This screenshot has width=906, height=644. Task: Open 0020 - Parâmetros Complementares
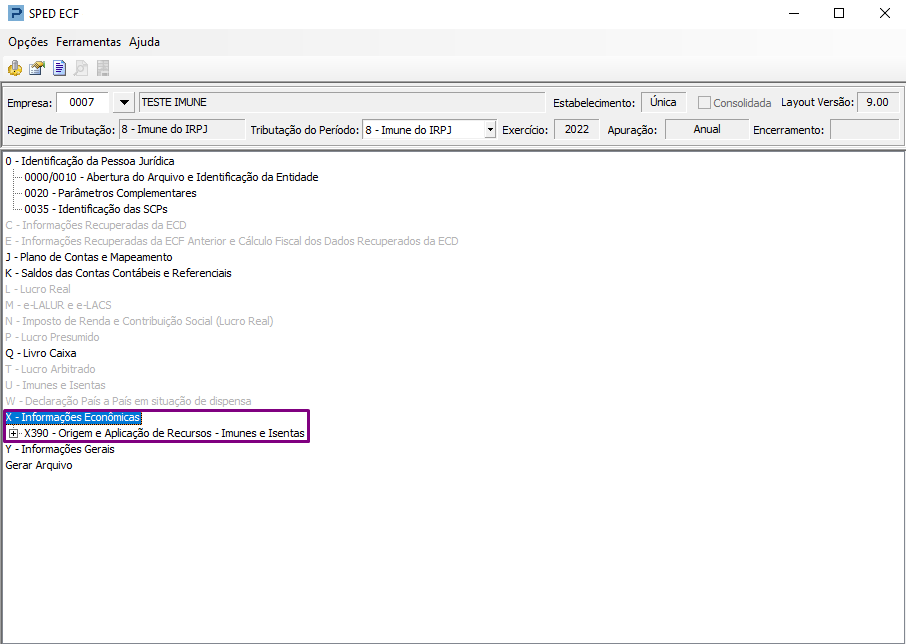click(110, 193)
